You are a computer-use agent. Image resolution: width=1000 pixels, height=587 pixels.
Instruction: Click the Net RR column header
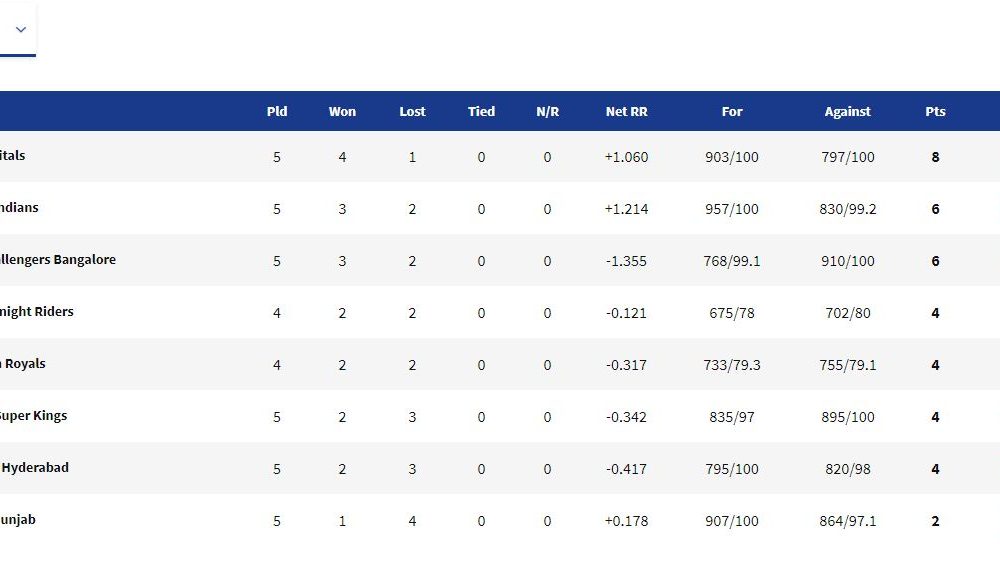pyautogui.click(x=626, y=111)
